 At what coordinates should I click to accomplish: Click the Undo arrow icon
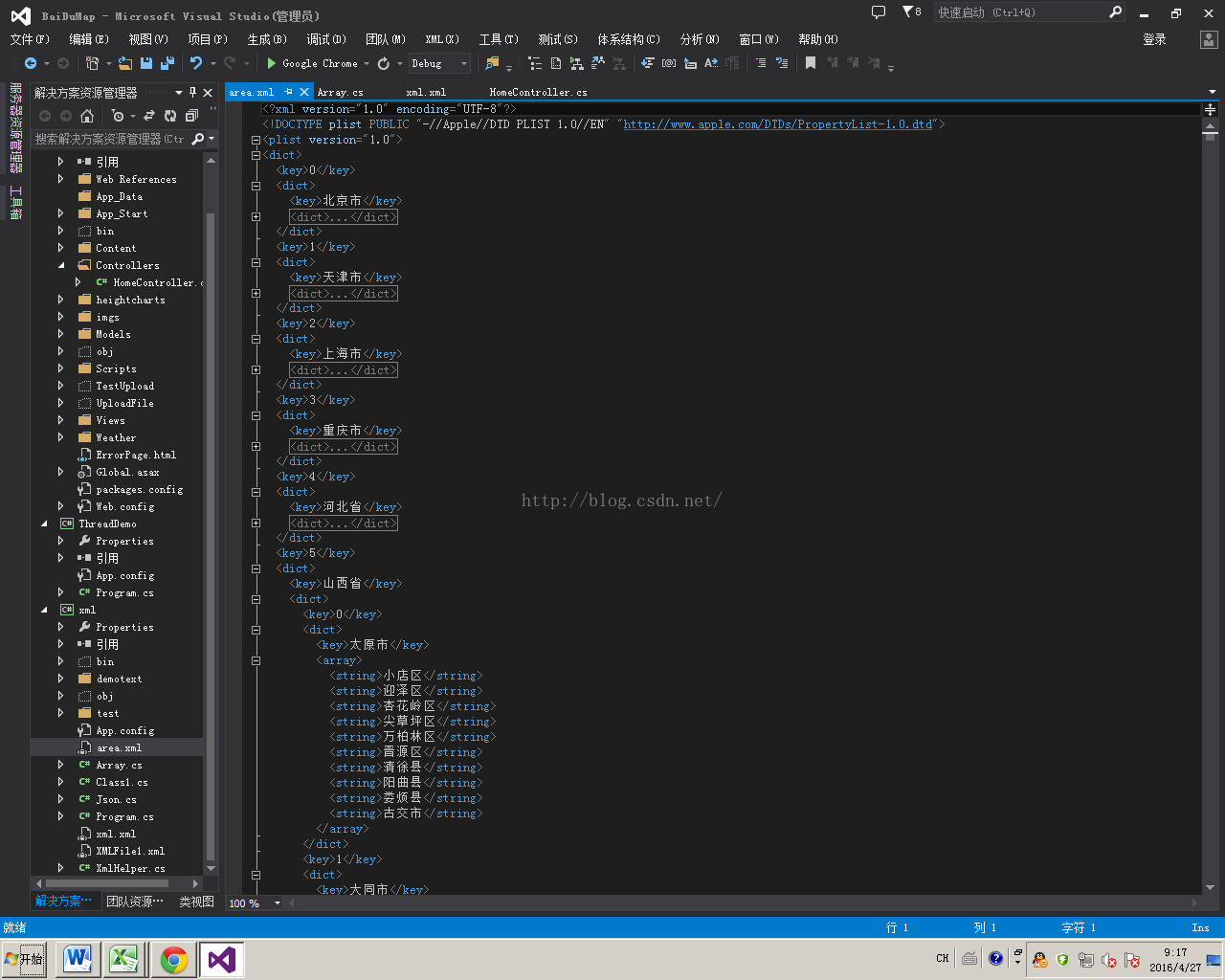(196, 63)
